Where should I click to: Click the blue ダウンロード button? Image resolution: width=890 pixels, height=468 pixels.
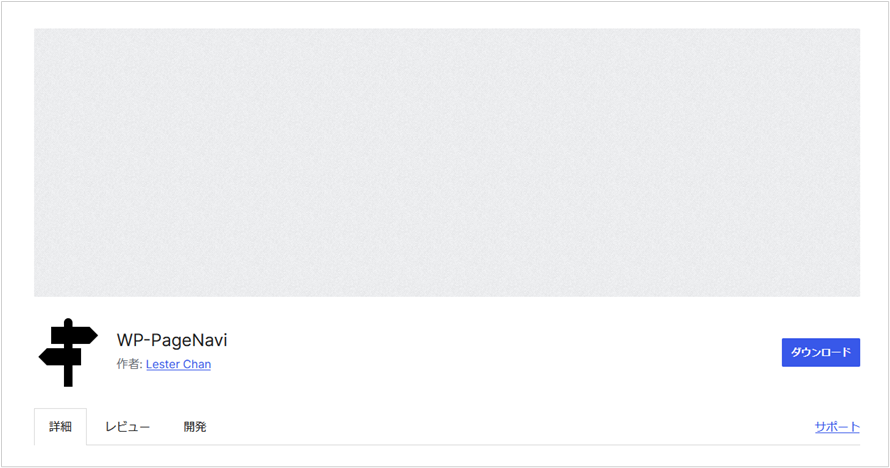pyautogui.click(x=821, y=352)
